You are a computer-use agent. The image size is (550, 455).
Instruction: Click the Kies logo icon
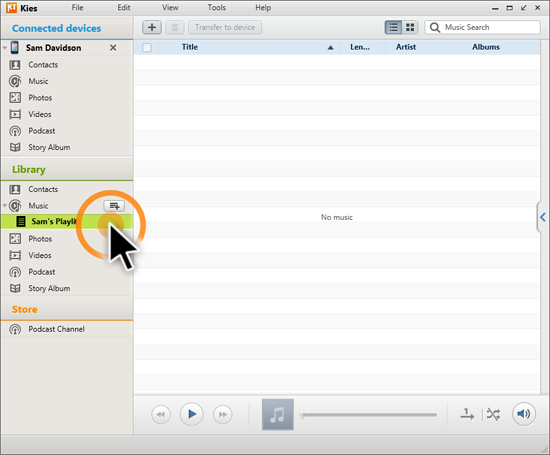12,8
